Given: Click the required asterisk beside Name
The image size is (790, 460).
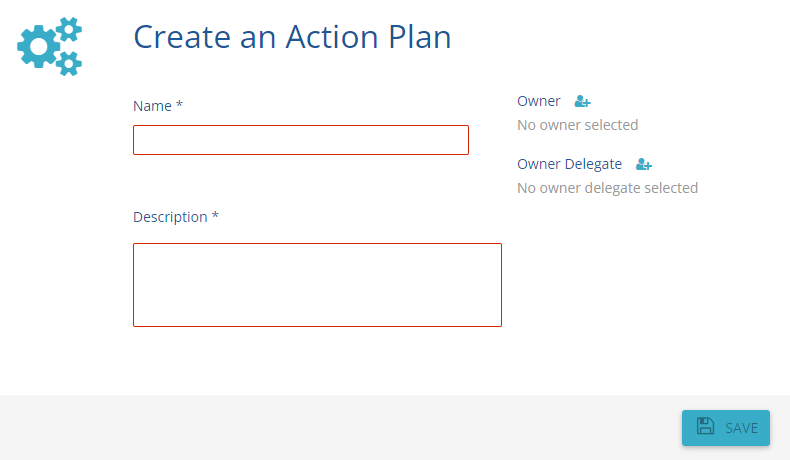Looking at the screenshot, I should click(x=179, y=104).
